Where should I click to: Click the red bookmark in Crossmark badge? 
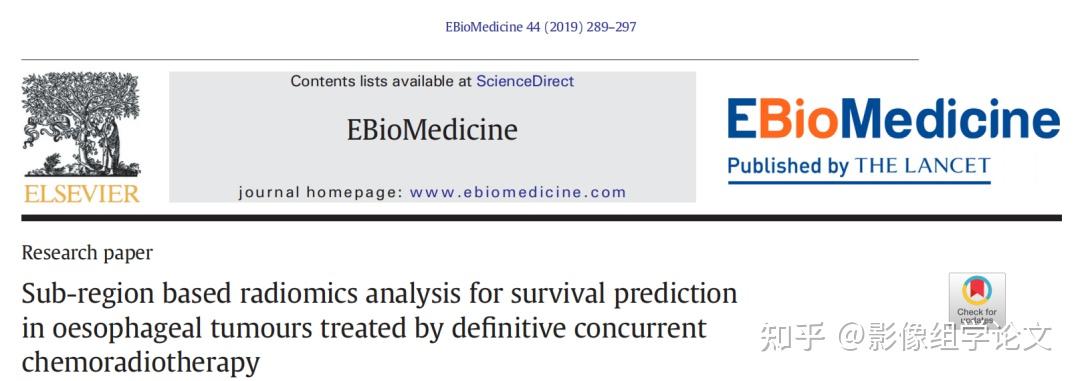977,289
